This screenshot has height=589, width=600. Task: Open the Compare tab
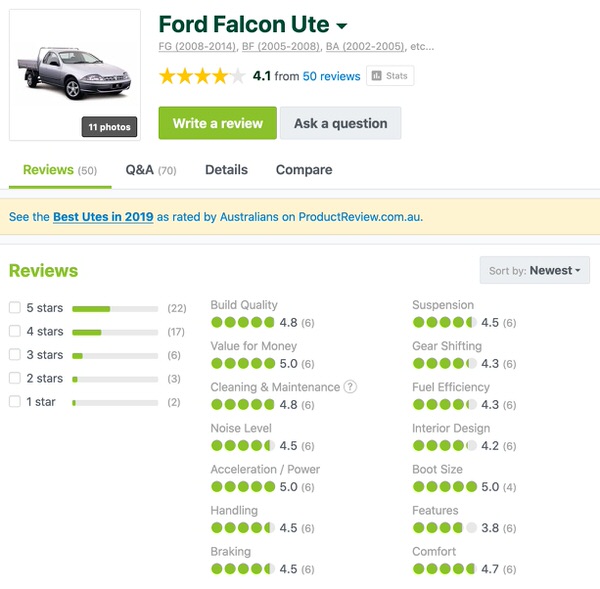pyautogui.click(x=304, y=170)
